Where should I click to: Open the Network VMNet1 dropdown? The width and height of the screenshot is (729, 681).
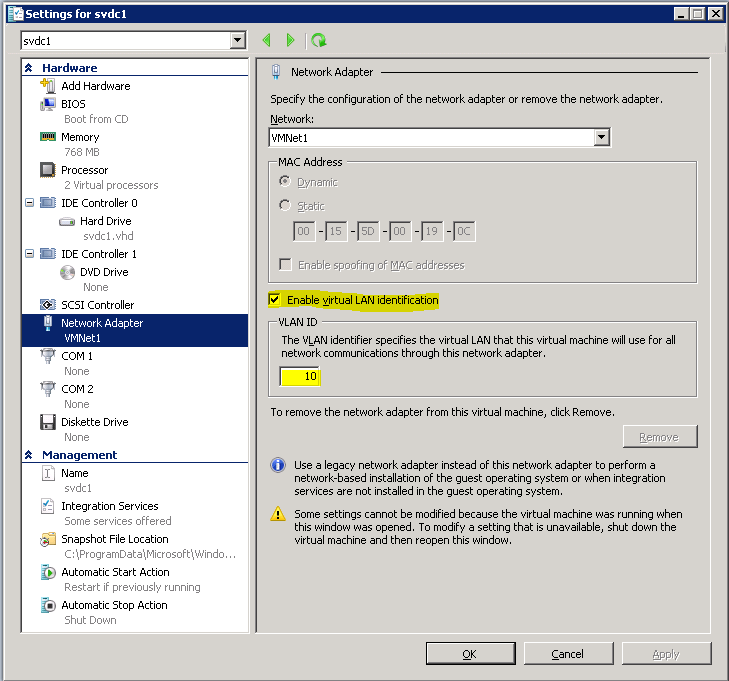pyautogui.click(x=602, y=137)
